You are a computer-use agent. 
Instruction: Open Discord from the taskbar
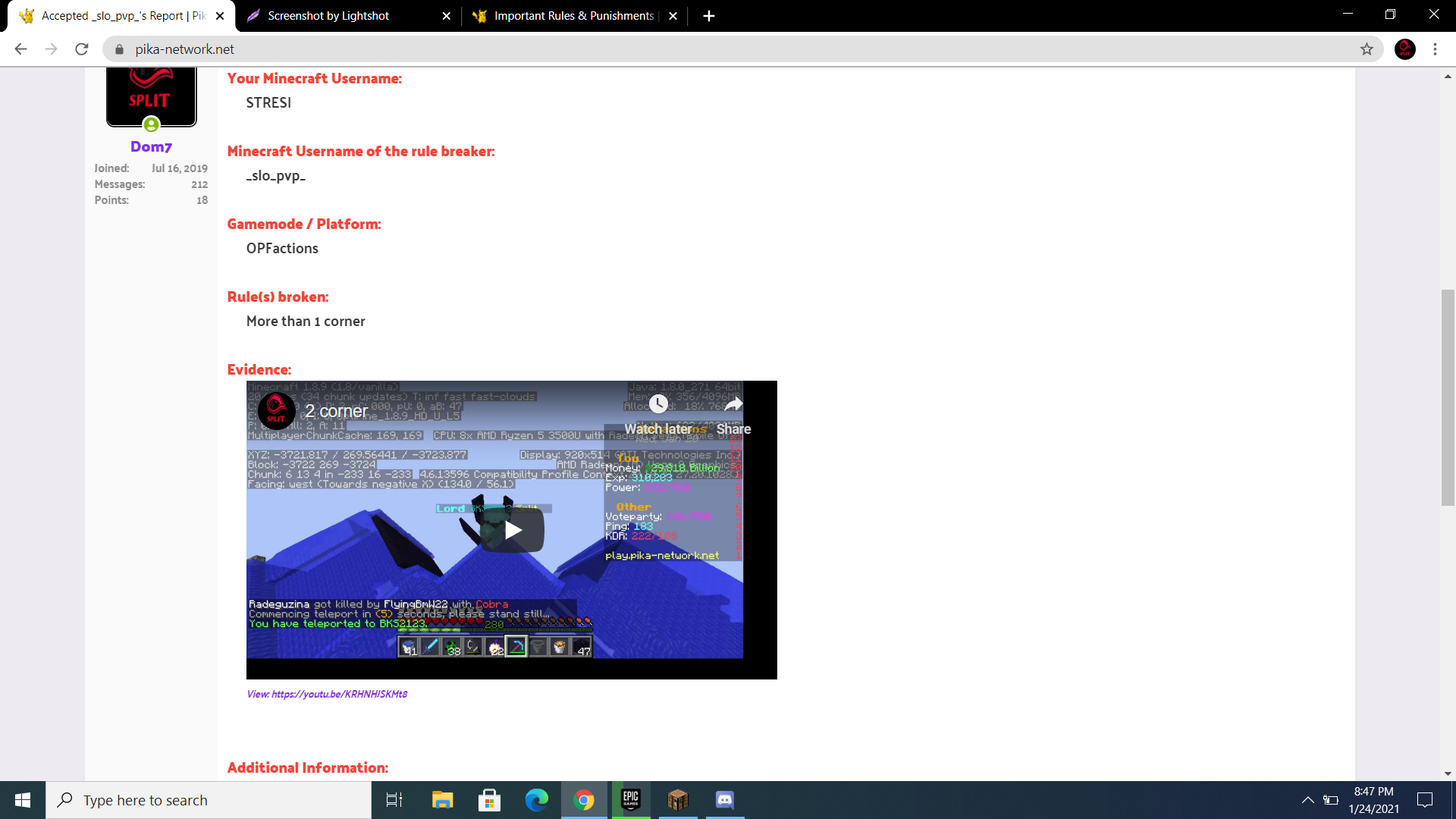(x=724, y=800)
